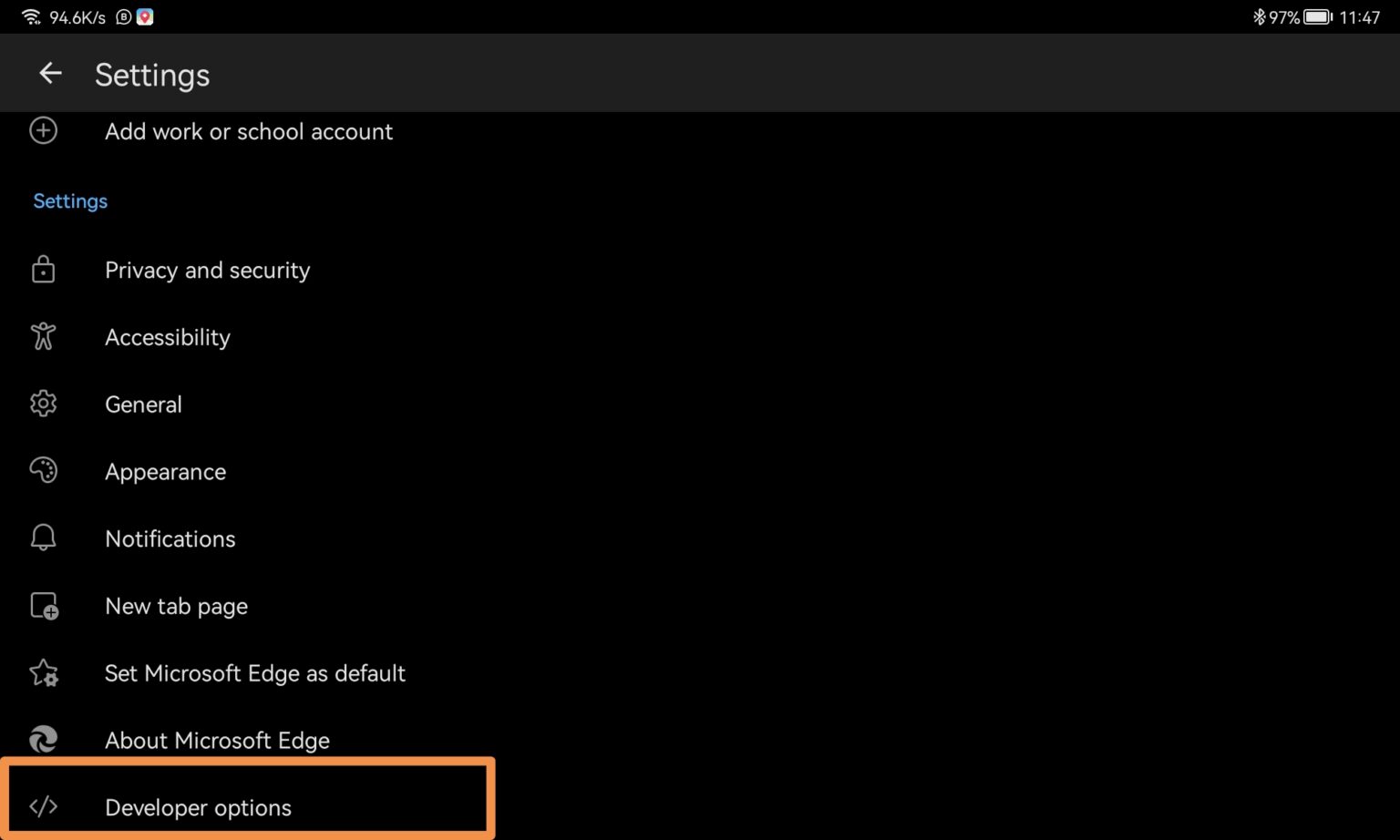The width and height of the screenshot is (1400, 840).
Task: Open About Microsoft Edge
Action: [217, 740]
